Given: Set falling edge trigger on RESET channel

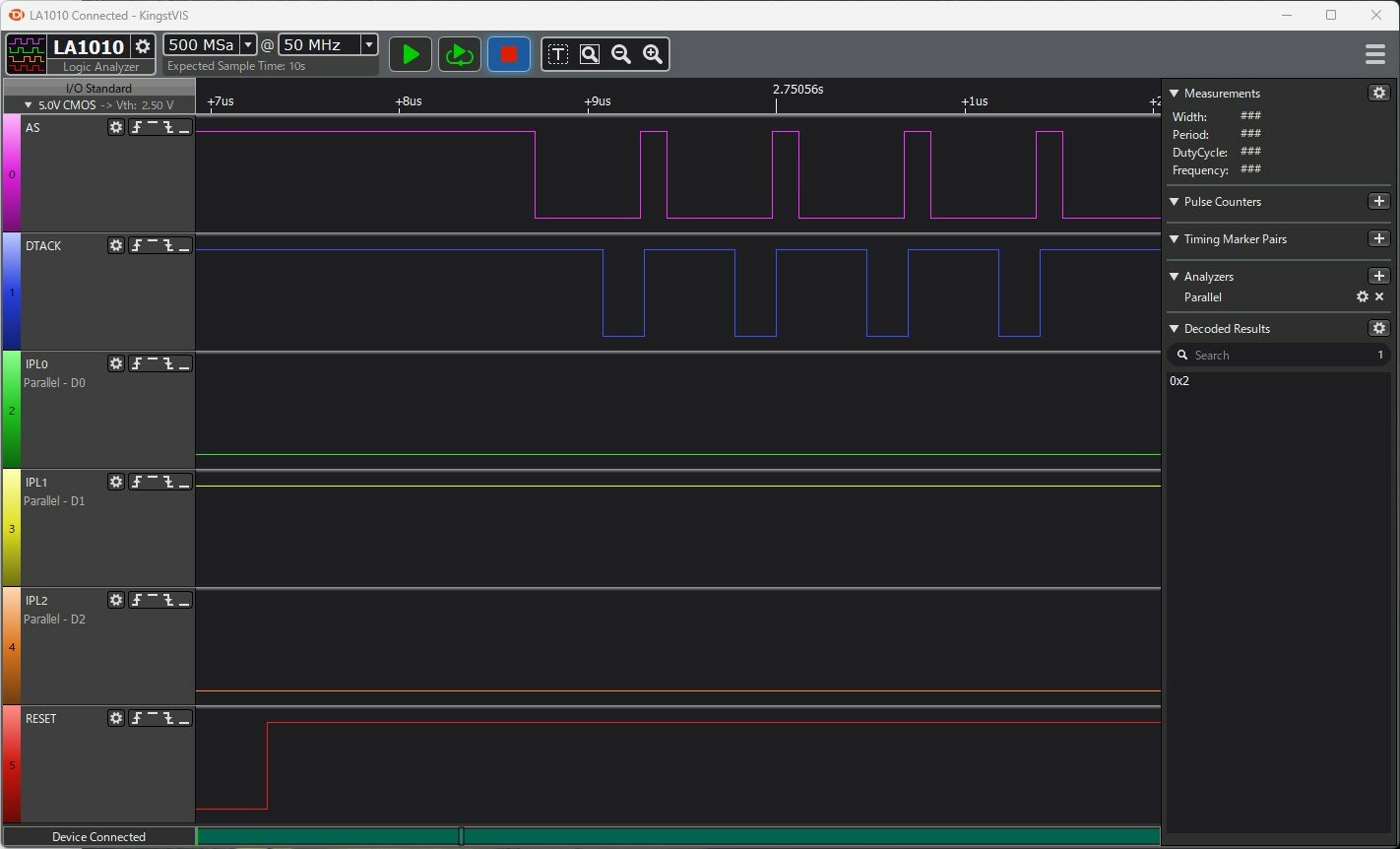Looking at the screenshot, I should coord(168,718).
